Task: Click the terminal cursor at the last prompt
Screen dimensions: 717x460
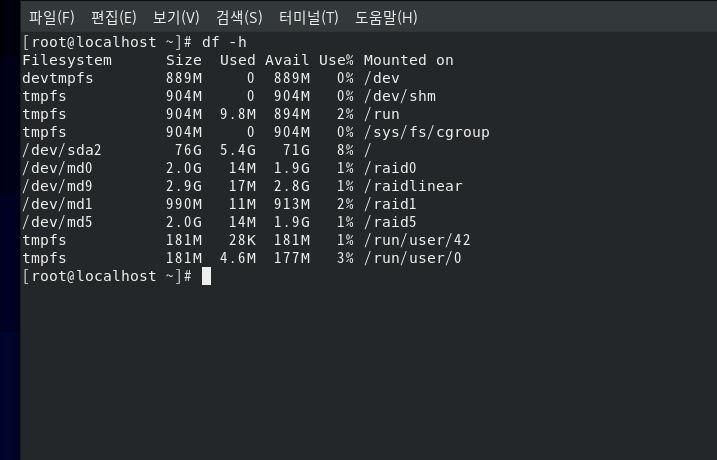Action: pos(207,276)
